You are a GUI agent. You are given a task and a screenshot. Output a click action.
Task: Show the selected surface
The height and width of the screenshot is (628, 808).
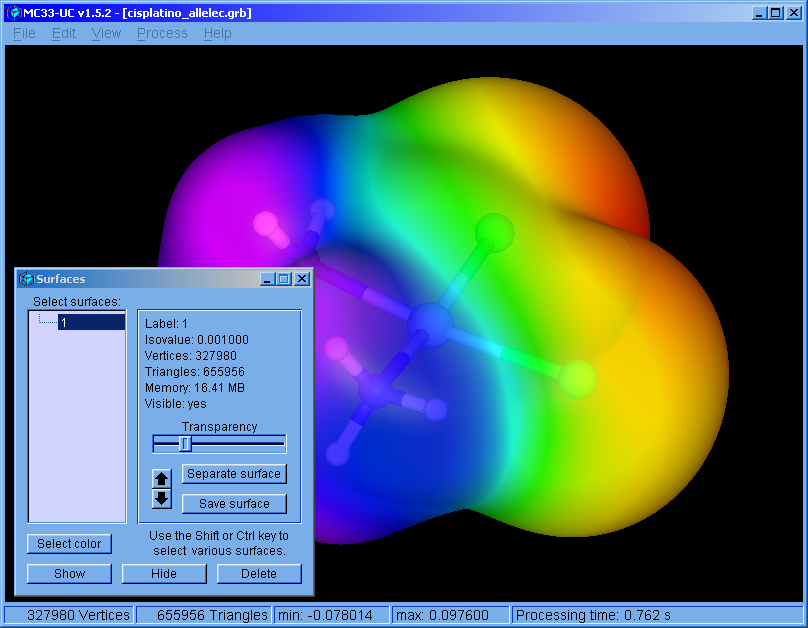(x=69, y=574)
